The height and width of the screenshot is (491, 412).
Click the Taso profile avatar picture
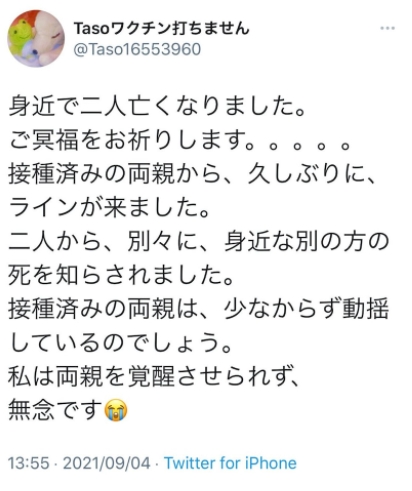(36, 38)
